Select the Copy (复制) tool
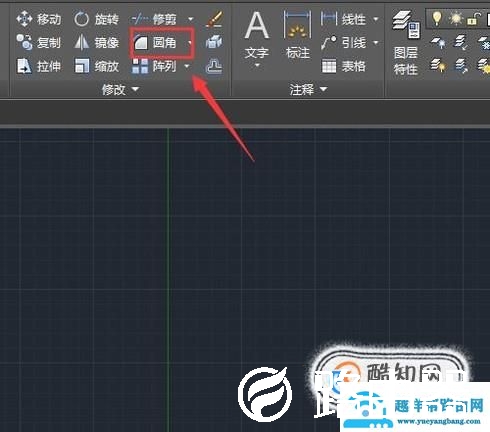Screen dimensions: 490x432 coord(39,43)
